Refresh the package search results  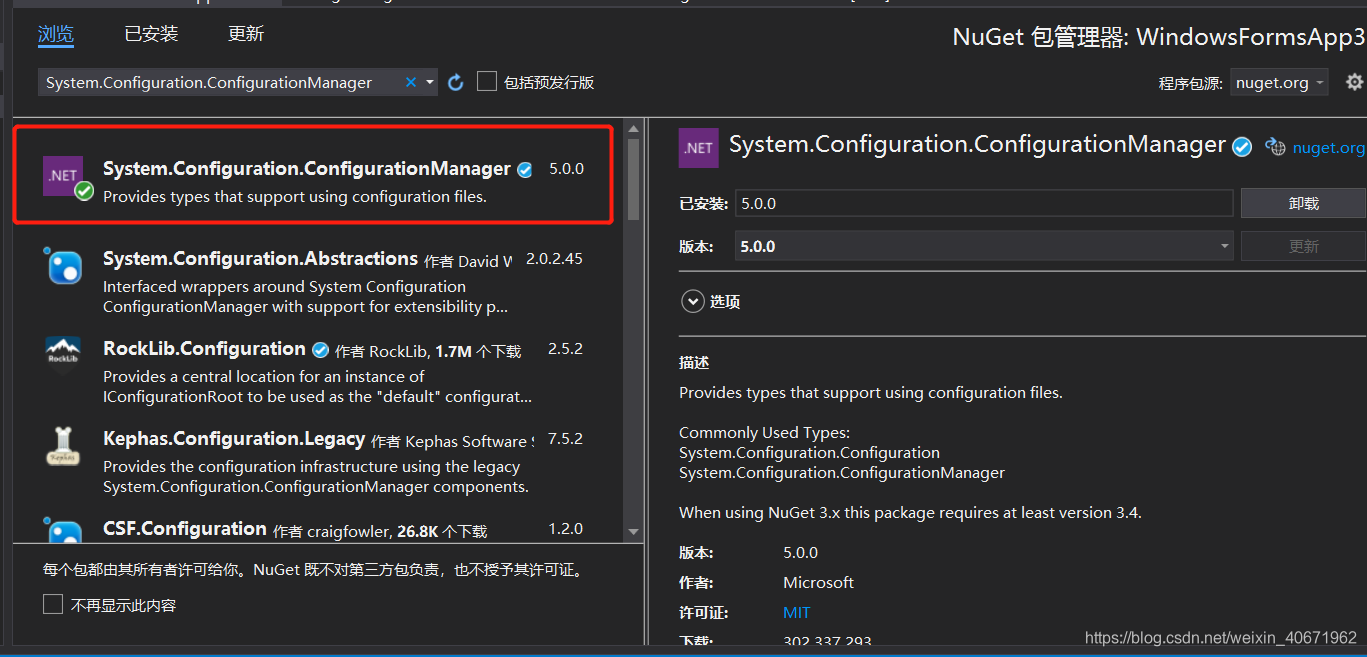tap(456, 83)
